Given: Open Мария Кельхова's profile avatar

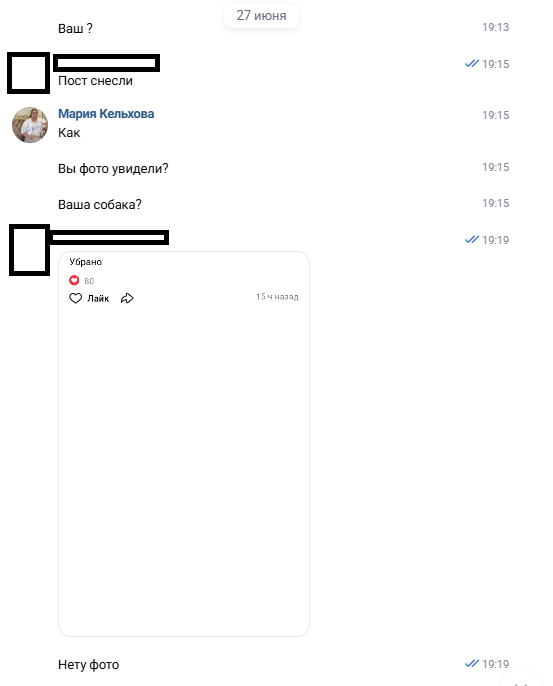Looking at the screenshot, I should (30, 125).
